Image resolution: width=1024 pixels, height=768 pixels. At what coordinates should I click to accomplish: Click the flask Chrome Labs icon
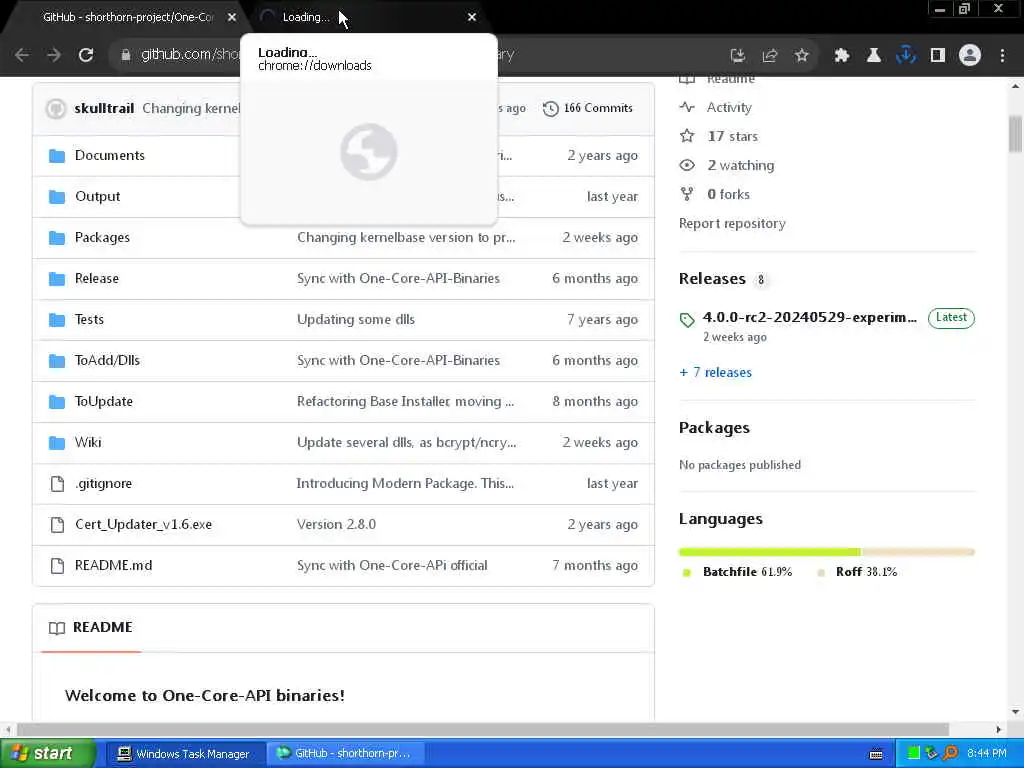pos(873,56)
